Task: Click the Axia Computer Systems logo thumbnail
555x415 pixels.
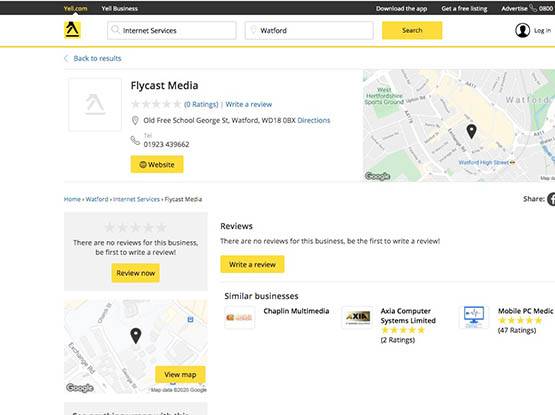Action: coord(357,317)
